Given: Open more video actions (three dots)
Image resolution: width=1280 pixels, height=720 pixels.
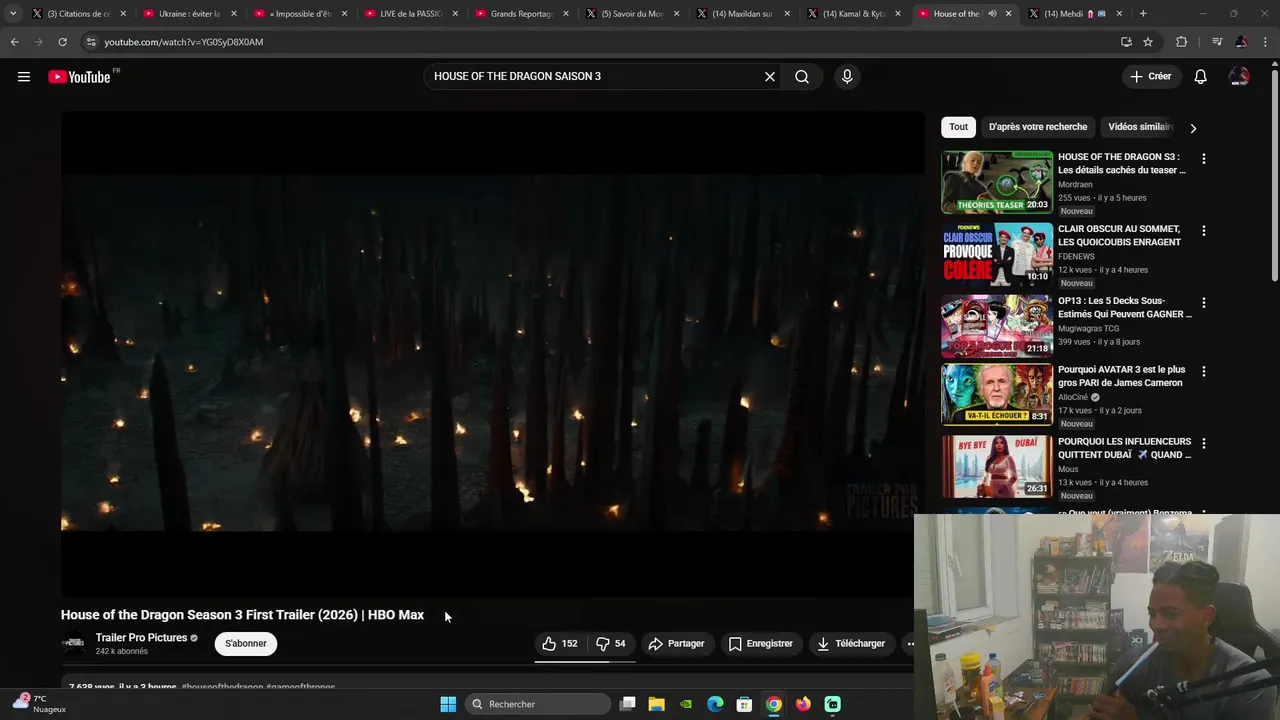Looking at the screenshot, I should (x=910, y=644).
